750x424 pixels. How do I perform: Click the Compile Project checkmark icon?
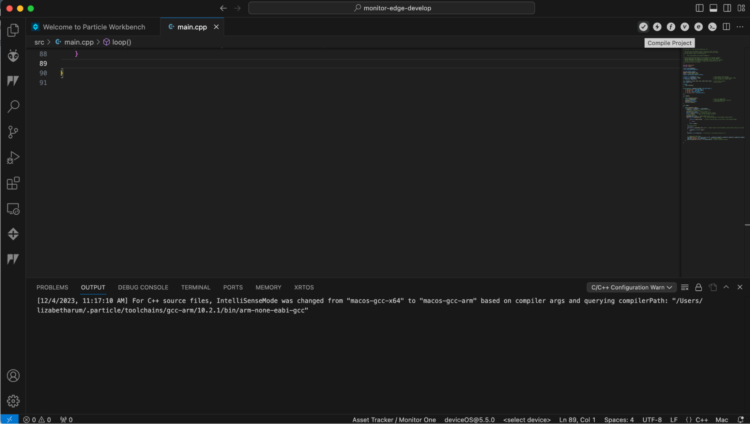coord(644,27)
